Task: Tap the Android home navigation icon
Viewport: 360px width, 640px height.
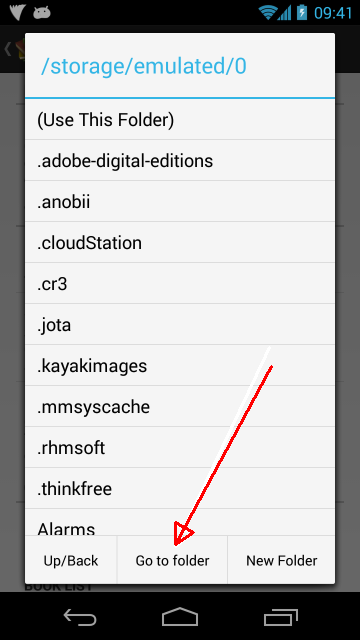Action: coord(180,616)
